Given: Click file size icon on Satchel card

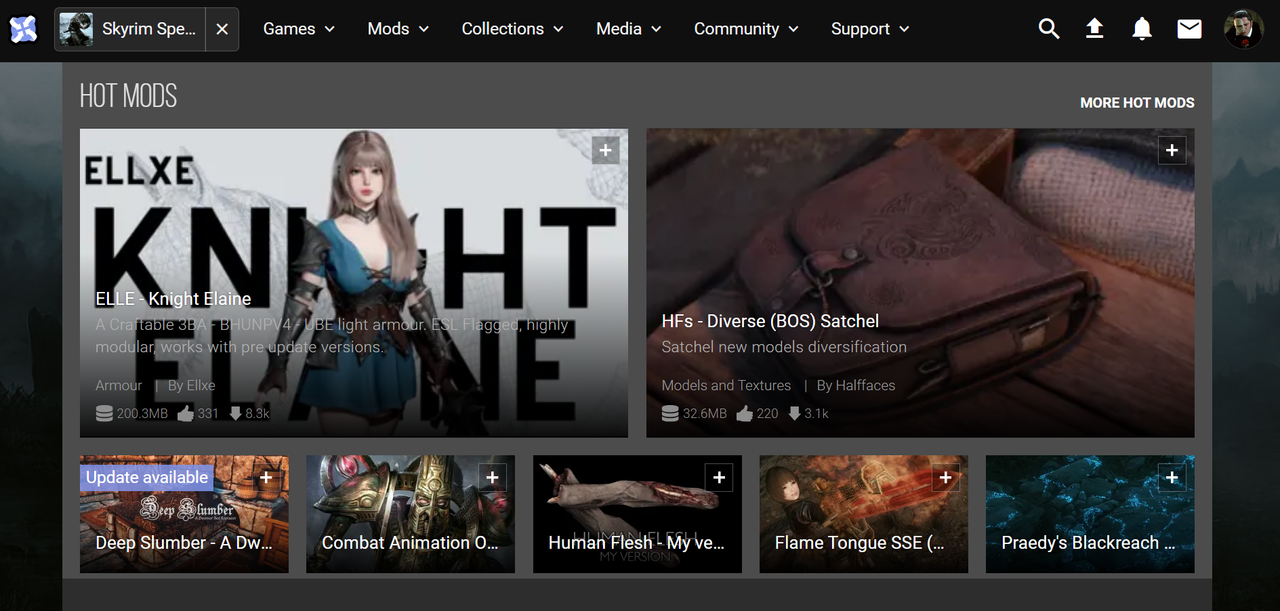Looking at the screenshot, I should pos(670,413).
